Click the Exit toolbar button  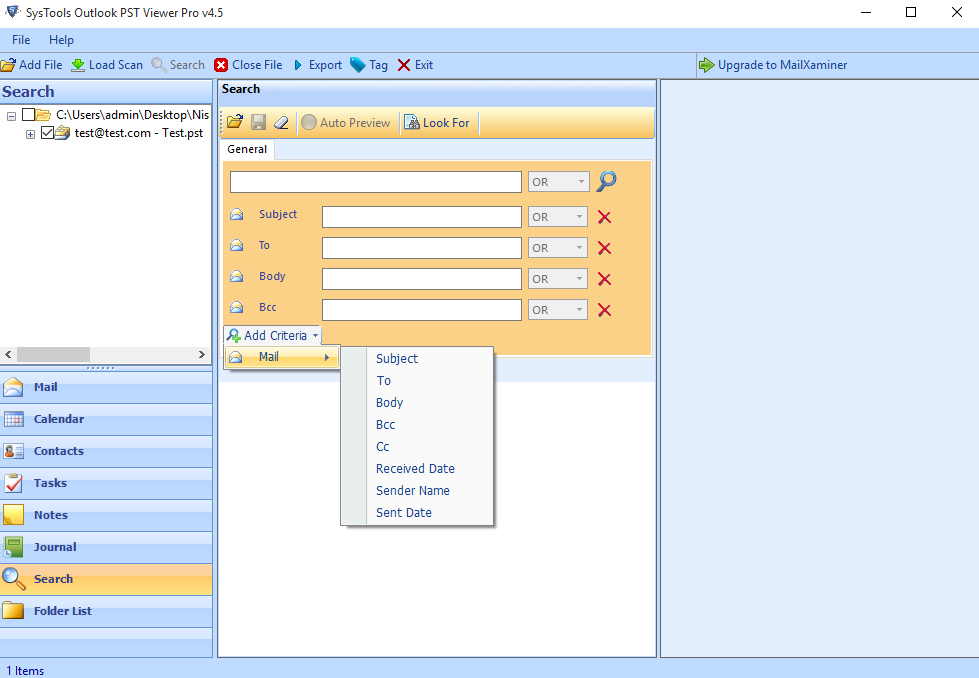pos(415,65)
